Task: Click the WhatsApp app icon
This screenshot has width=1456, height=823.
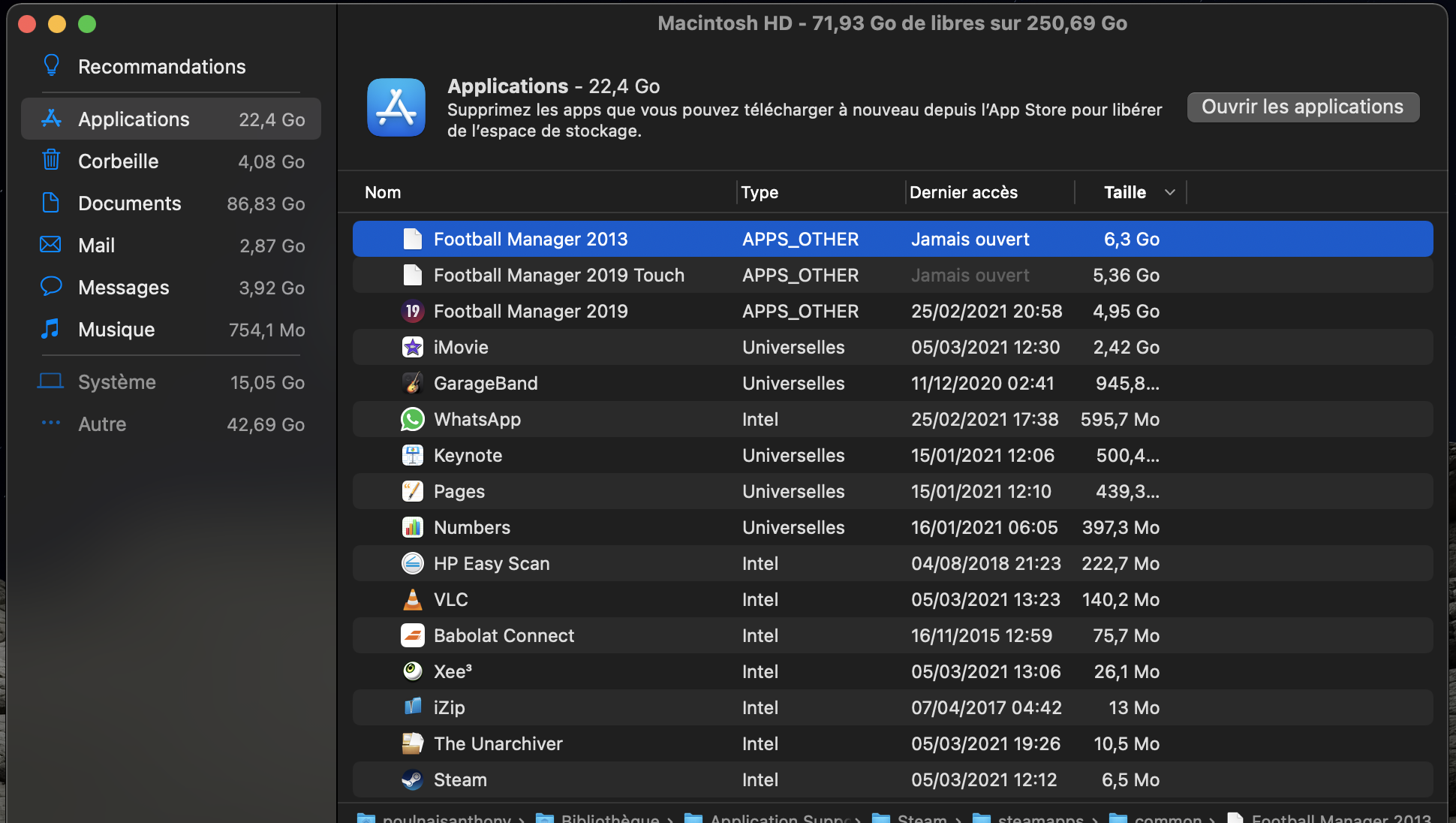Action: [412, 419]
